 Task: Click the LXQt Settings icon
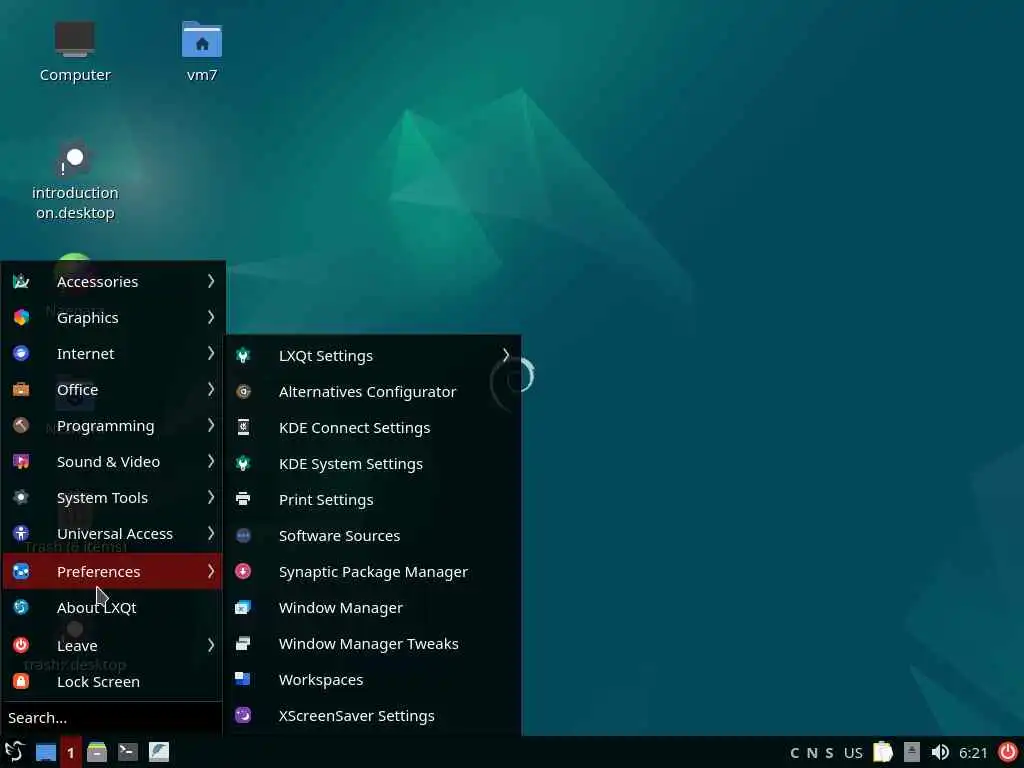pyautogui.click(x=243, y=356)
